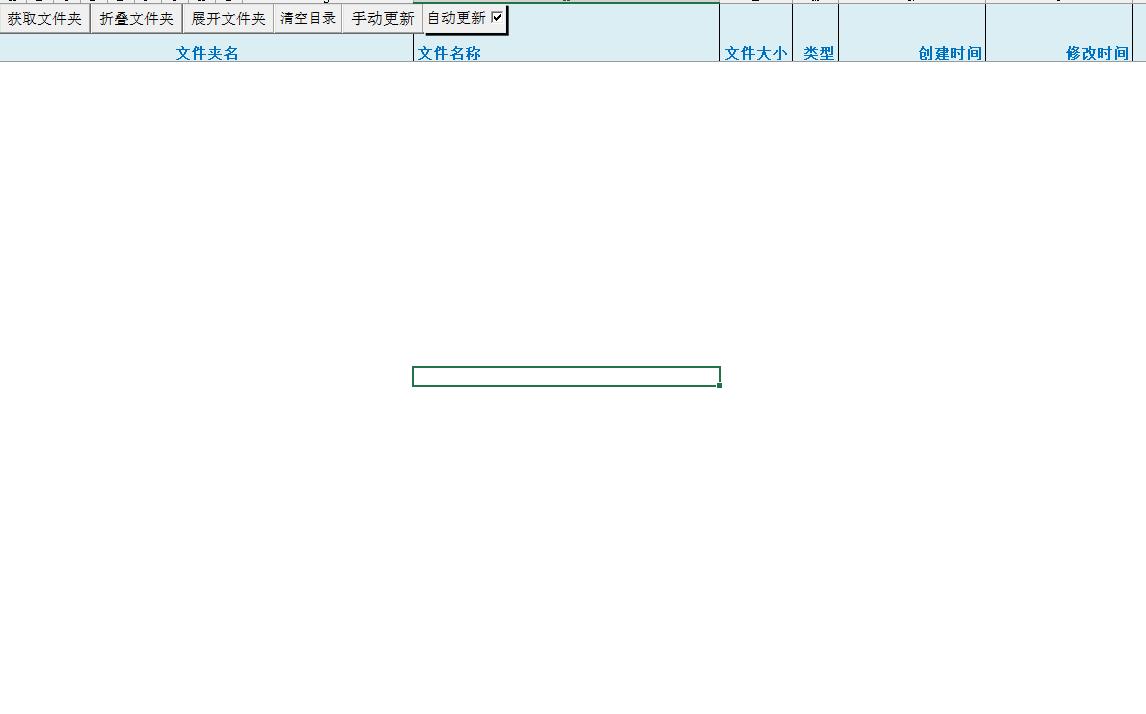Click inside the green-outlined selected cell
1146x714 pixels.
click(x=566, y=376)
